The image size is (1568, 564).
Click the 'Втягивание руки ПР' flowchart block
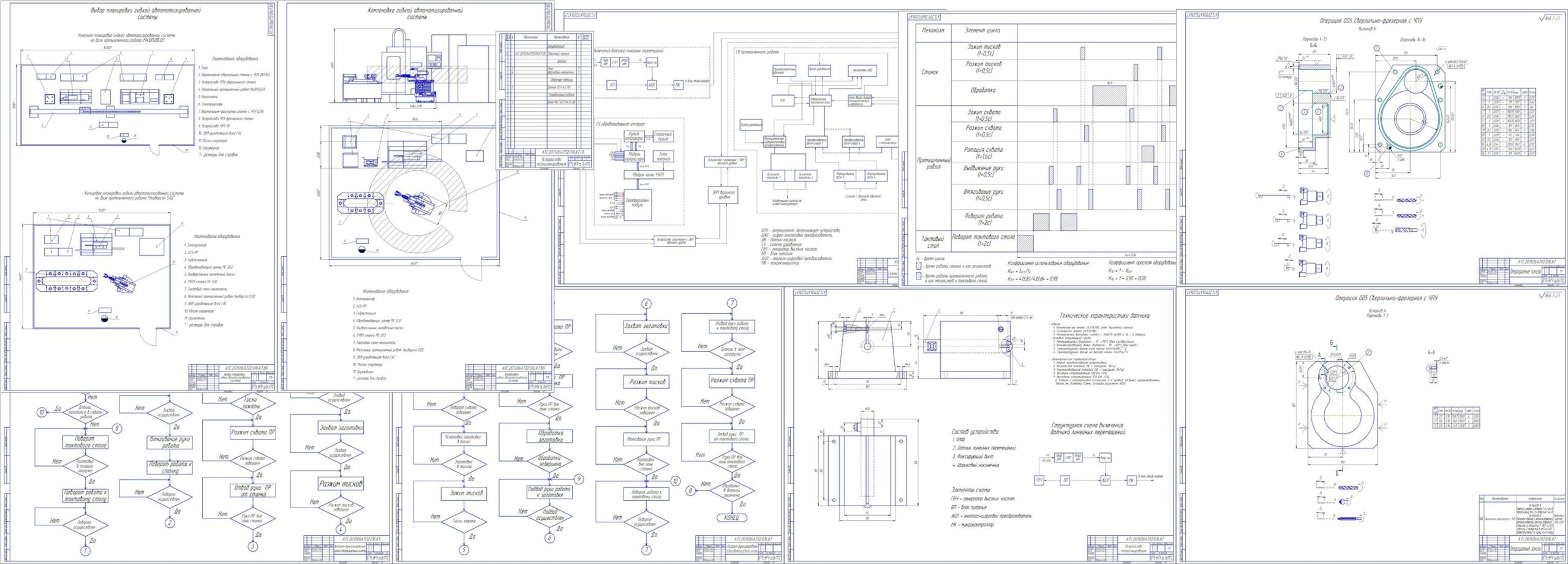pos(646,438)
